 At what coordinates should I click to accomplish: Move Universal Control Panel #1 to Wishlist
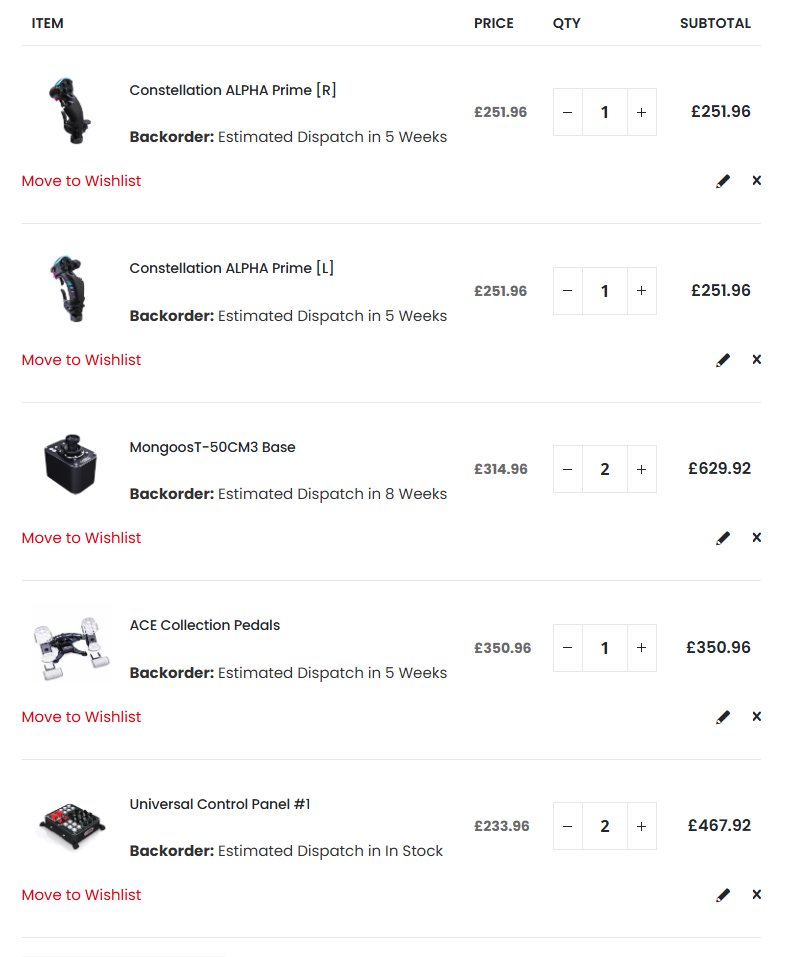(82, 895)
